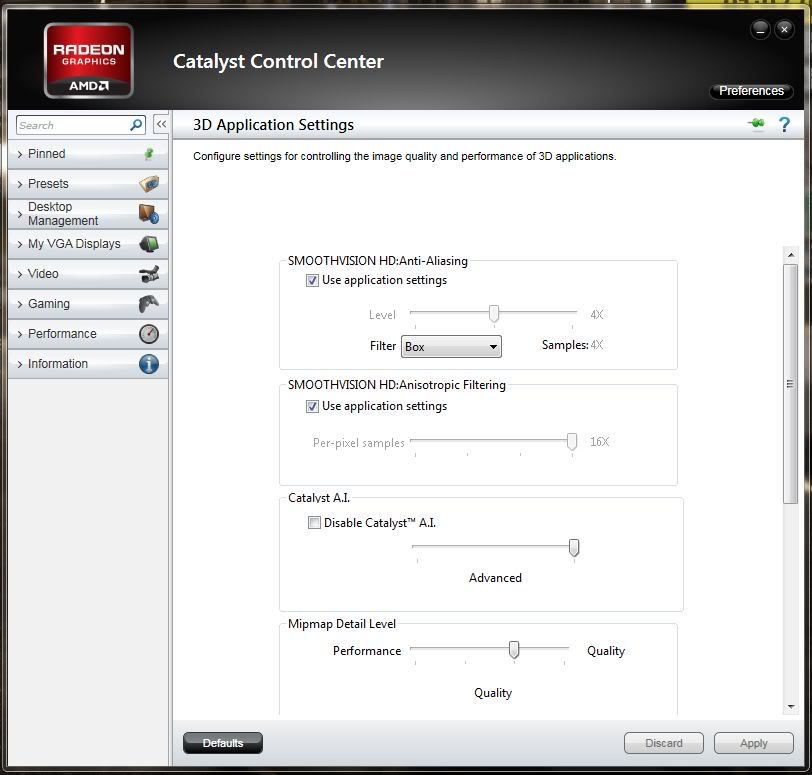Screen dimensions: 812x775
Task: Click the My VGA Displays monitor icon
Action: coord(149,244)
